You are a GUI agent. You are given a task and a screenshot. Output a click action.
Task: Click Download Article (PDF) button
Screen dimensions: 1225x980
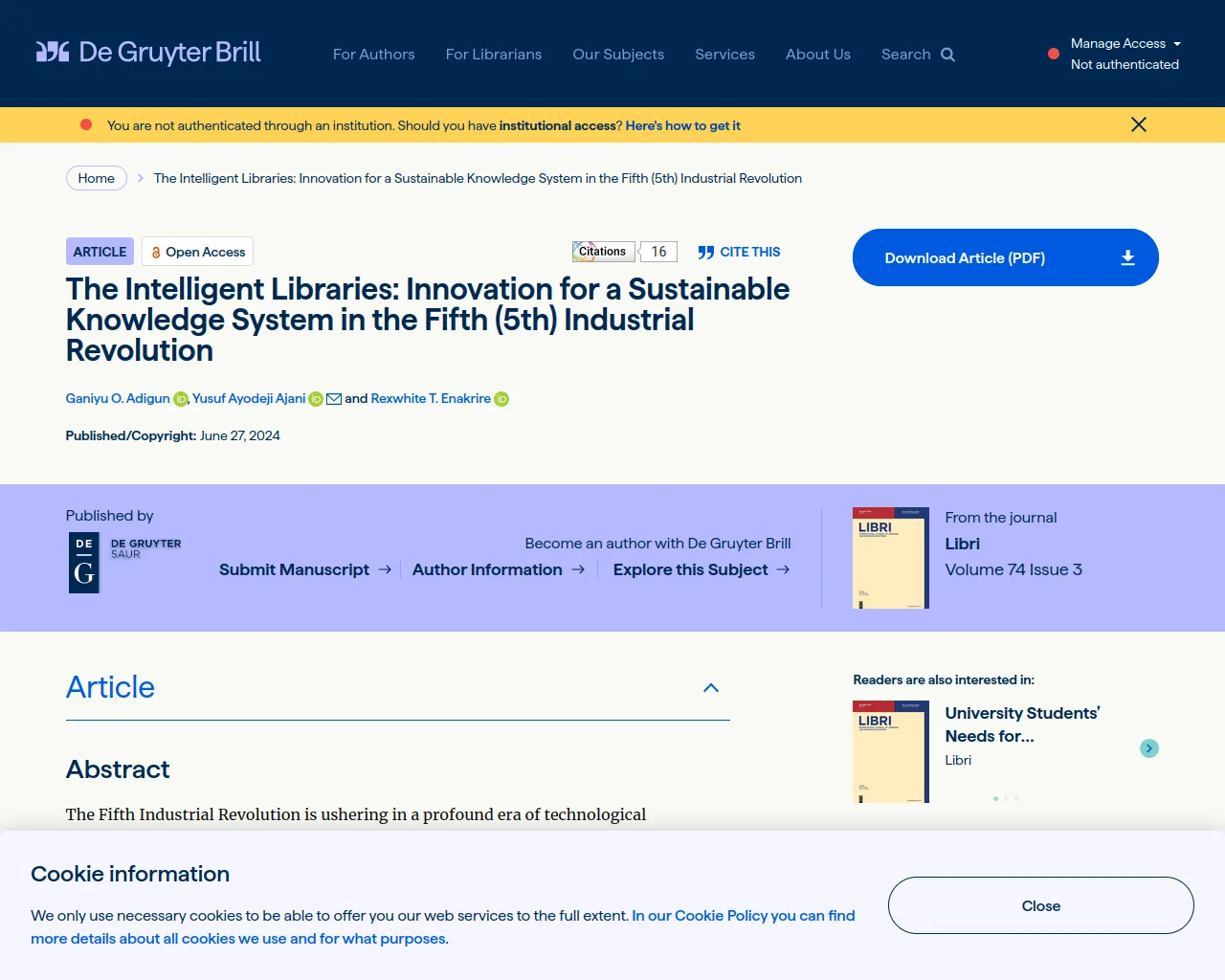[x=1005, y=257]
